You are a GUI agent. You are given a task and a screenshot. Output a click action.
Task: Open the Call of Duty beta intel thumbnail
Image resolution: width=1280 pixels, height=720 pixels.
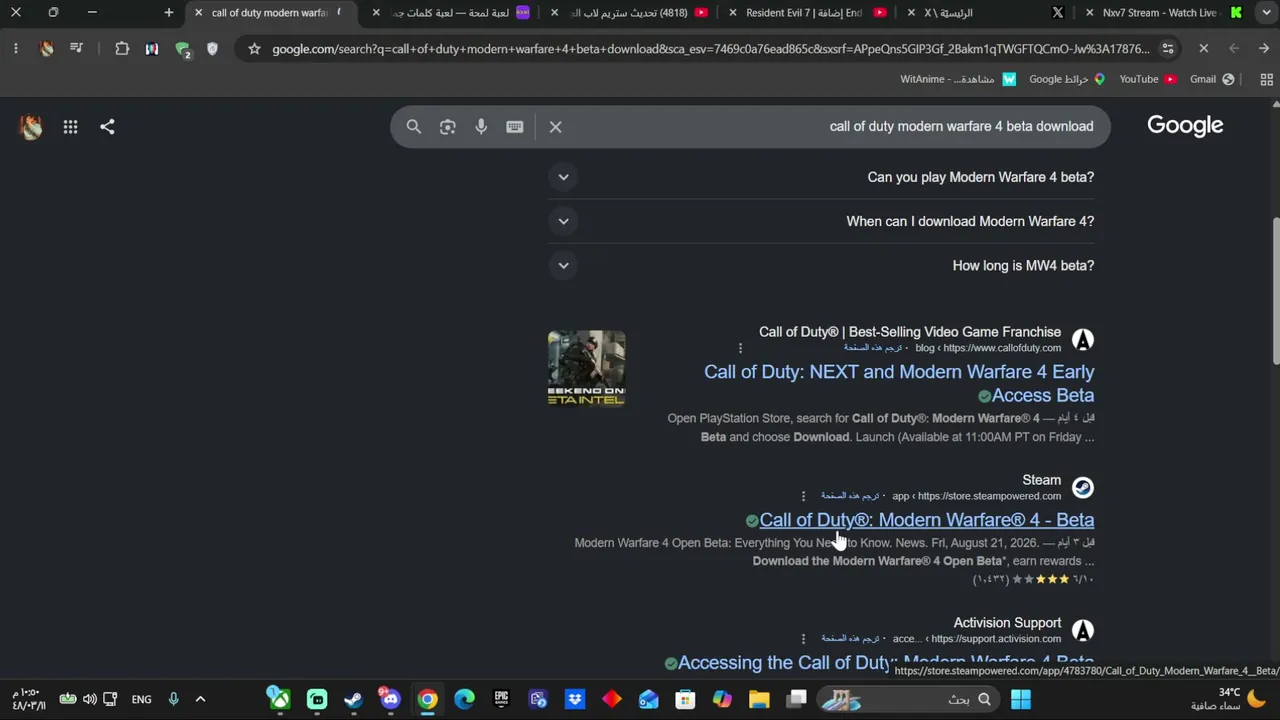[x=587, y=369]
